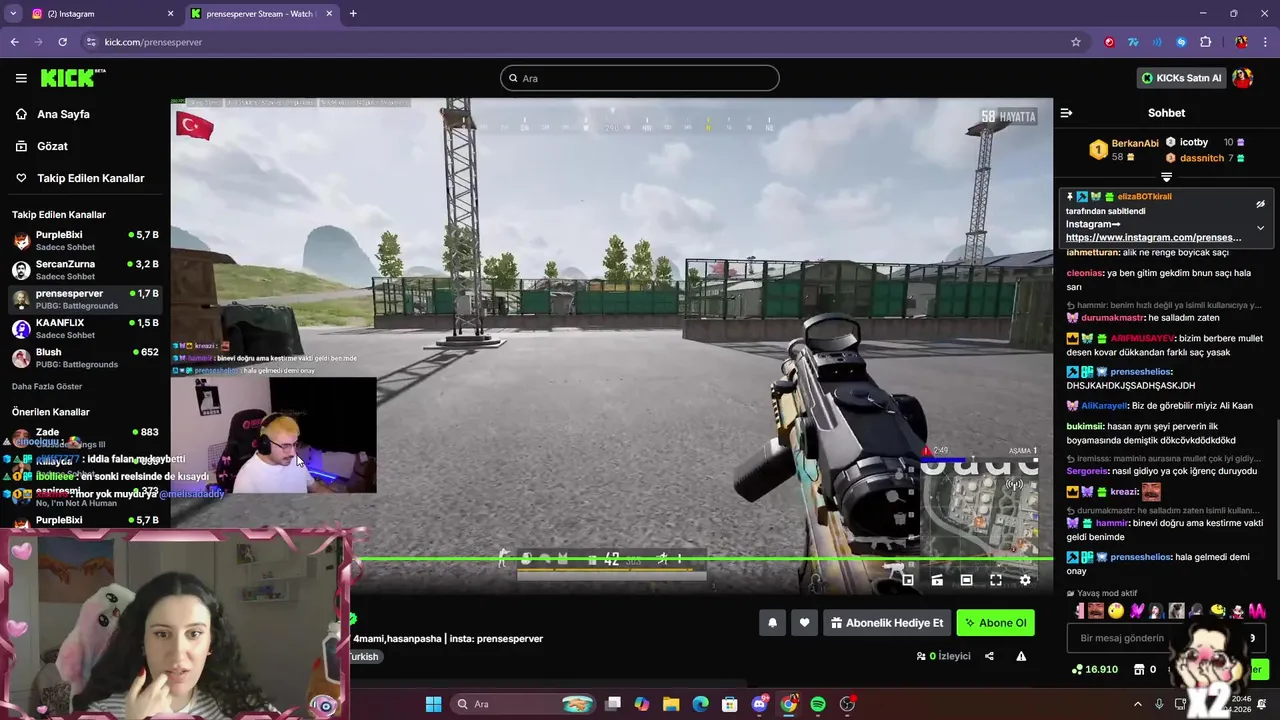Open Discord from taskbar
The width and height of the screenshot is (1280, 720).
(760, 704)
